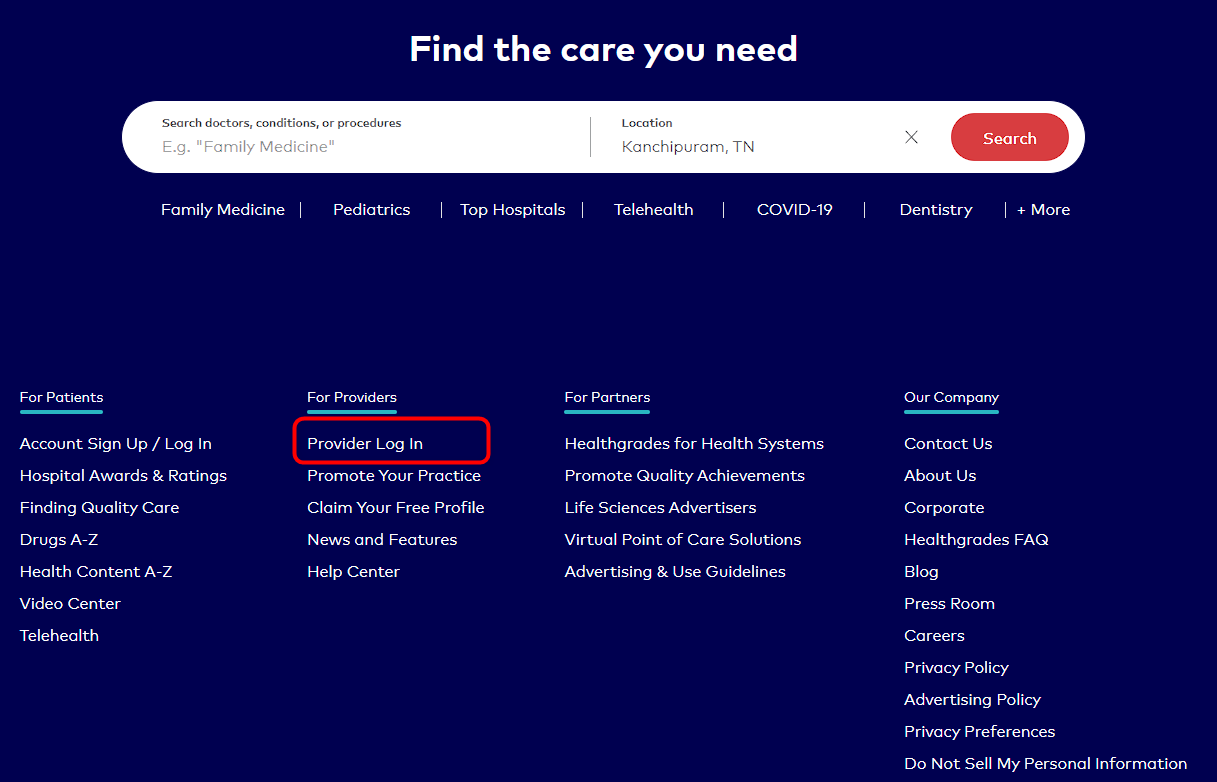Image resolution: width=1217 pixels, height=782 pixels.
Task: Open the Pediatrics quick link
Action: 372,210
